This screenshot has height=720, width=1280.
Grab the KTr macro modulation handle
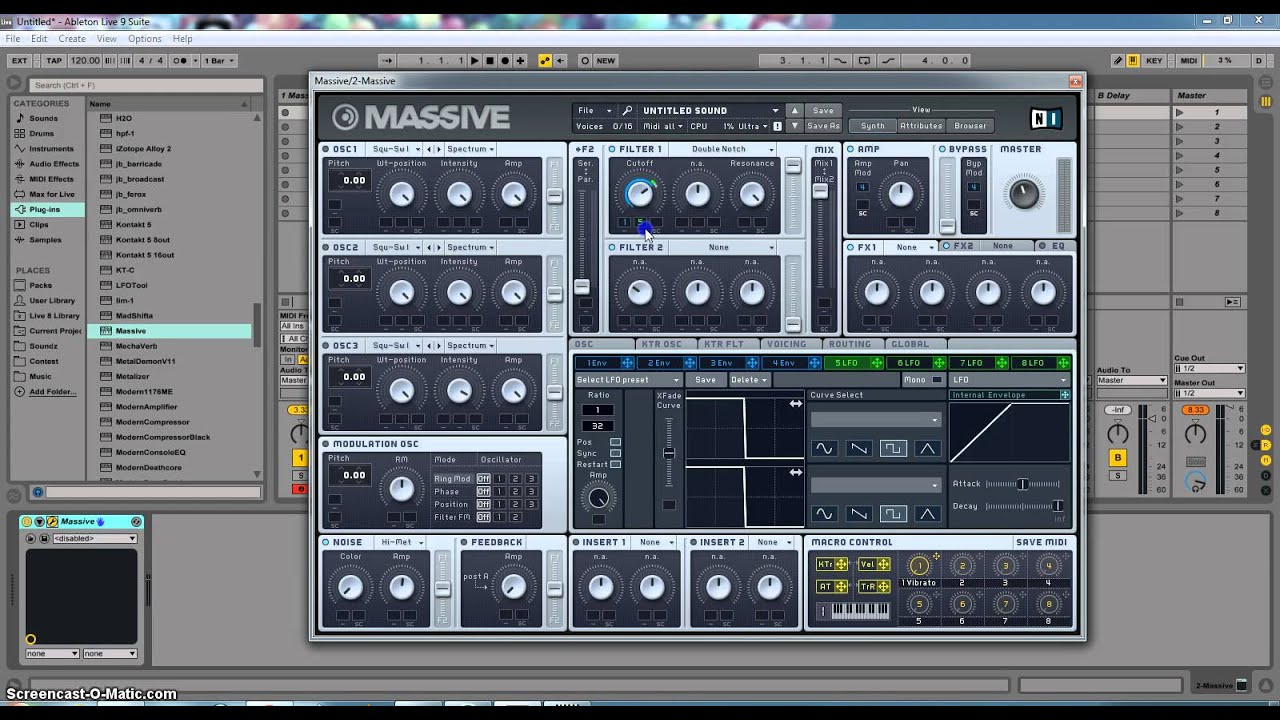pos(841,564)
